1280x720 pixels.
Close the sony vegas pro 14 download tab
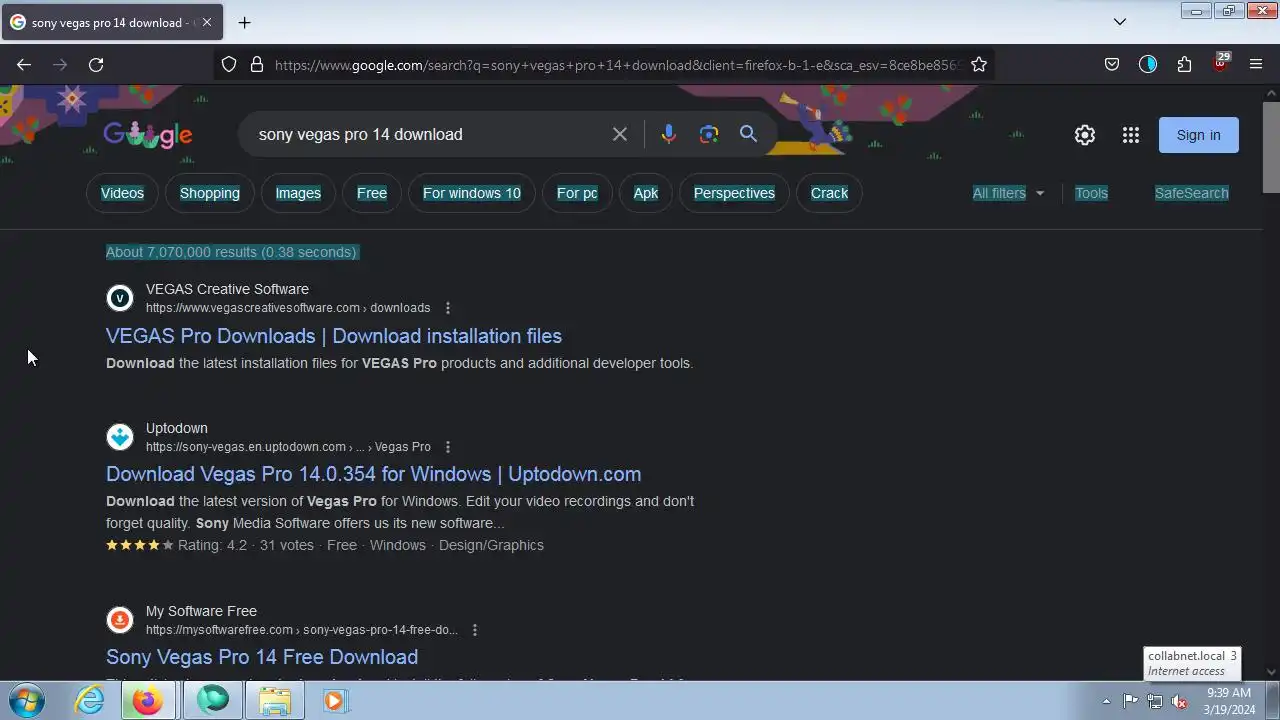[x=206, y=22]
